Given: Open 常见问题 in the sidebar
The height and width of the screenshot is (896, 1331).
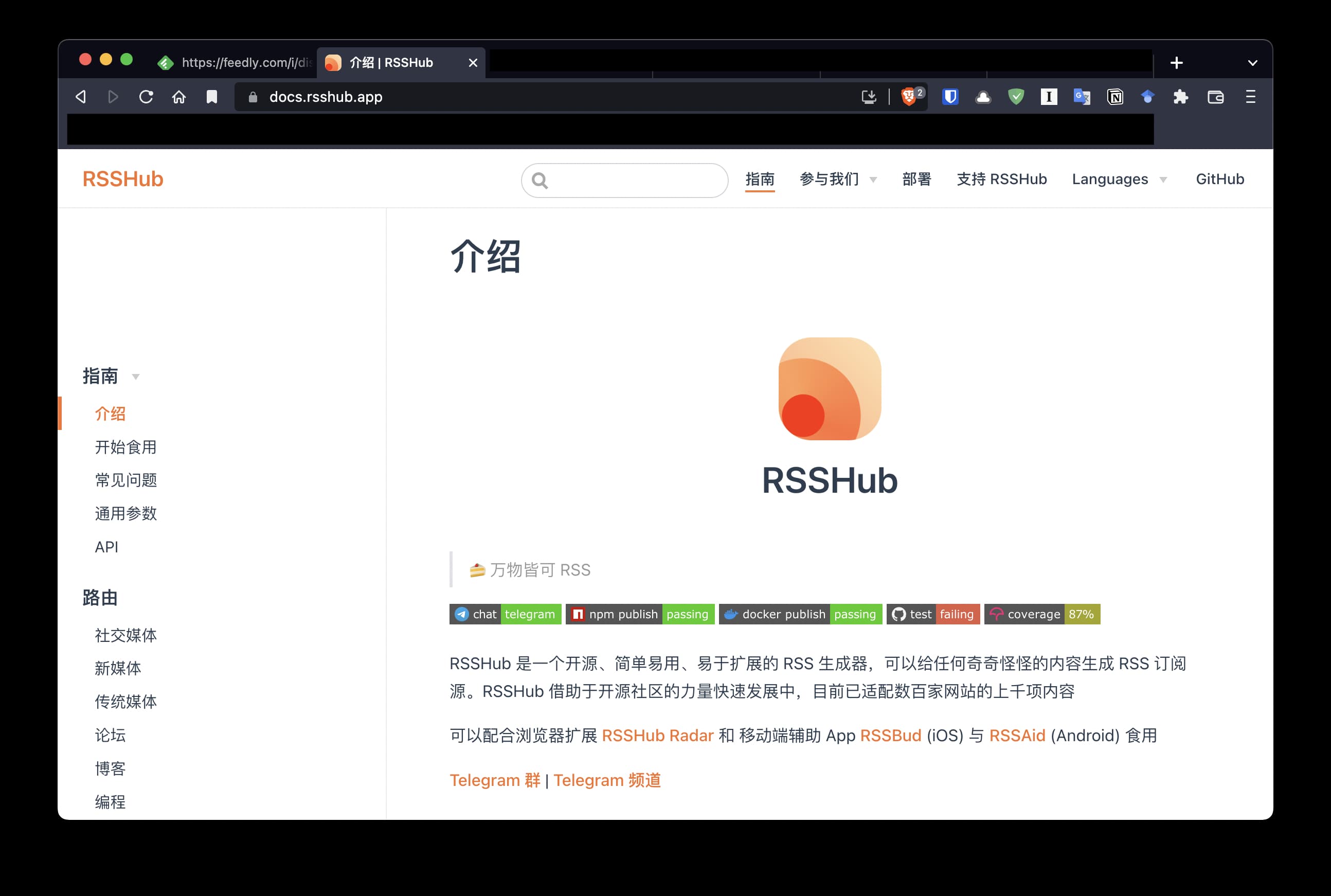Looking at the screenshot, I should point(125,480).
